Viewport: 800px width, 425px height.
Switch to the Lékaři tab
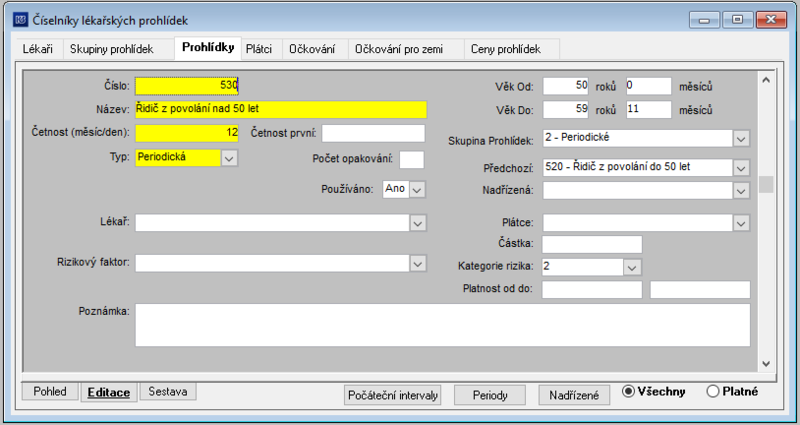pos(38,49)
